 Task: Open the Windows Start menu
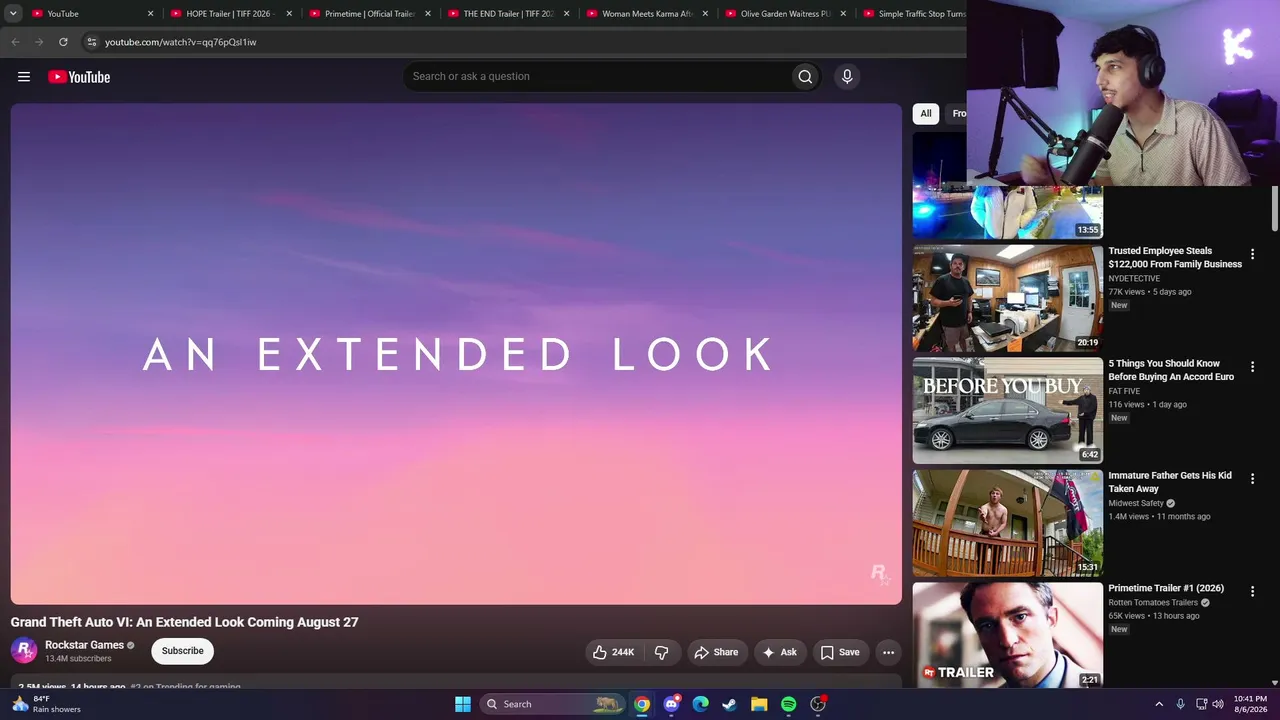point(462,704)
